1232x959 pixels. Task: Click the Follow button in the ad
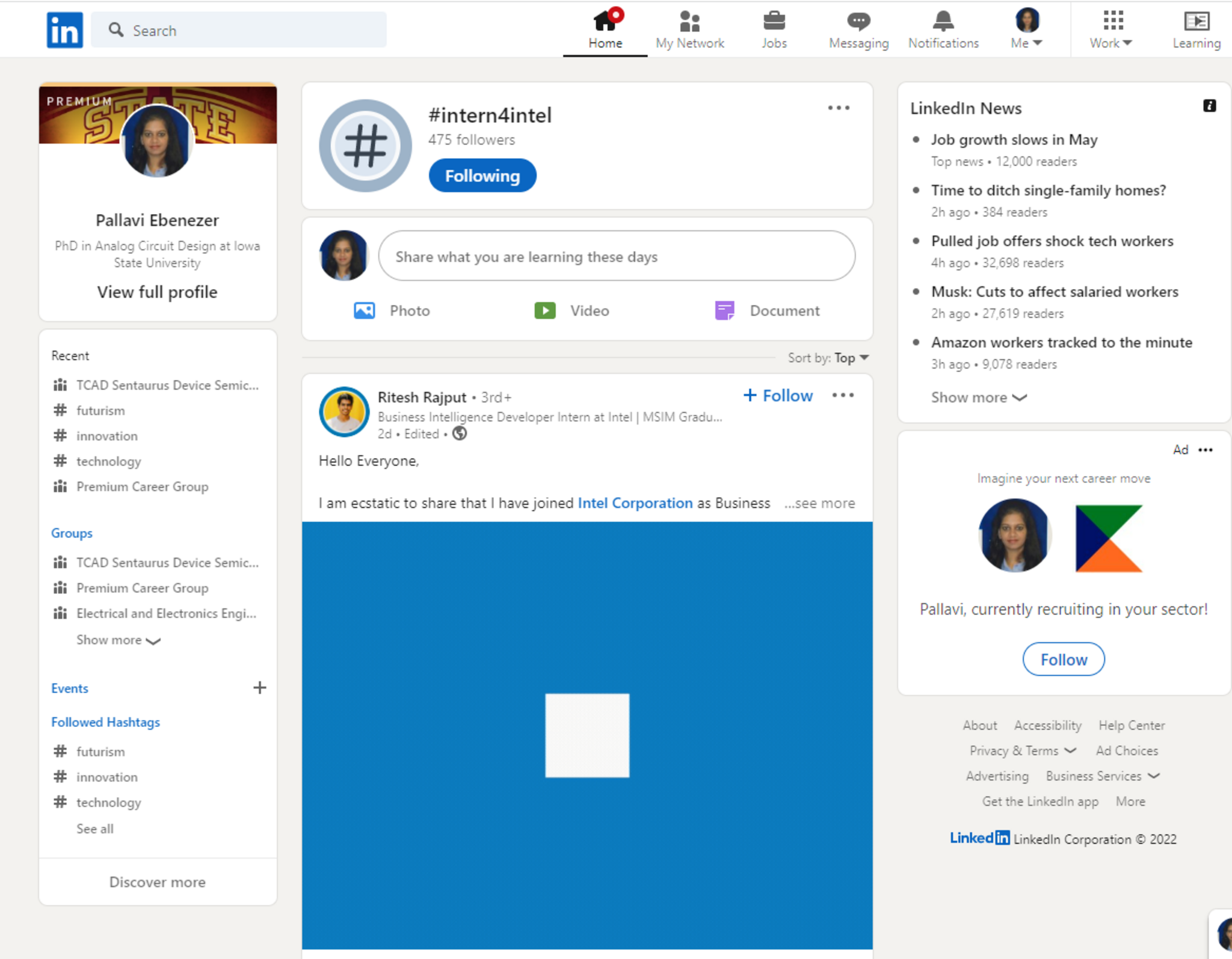click(x=1063, y=660)
